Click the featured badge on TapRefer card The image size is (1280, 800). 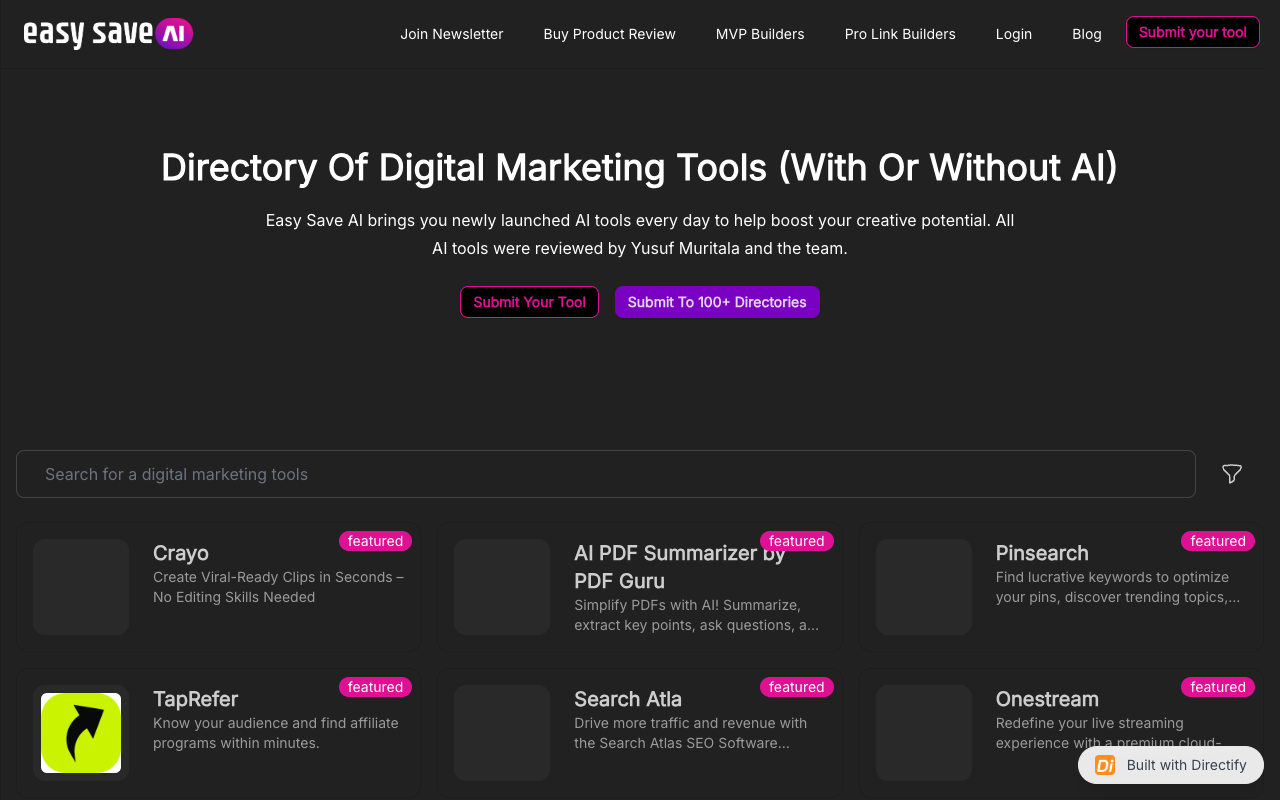point(375,687)
